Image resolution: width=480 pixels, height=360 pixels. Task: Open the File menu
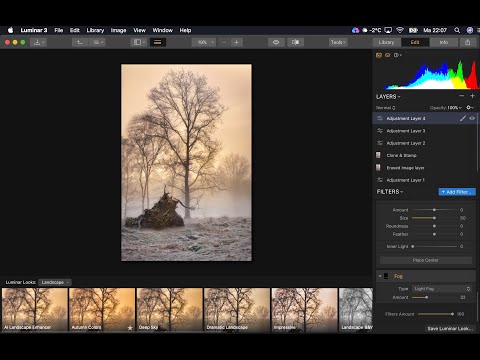[x=59, y=30]
